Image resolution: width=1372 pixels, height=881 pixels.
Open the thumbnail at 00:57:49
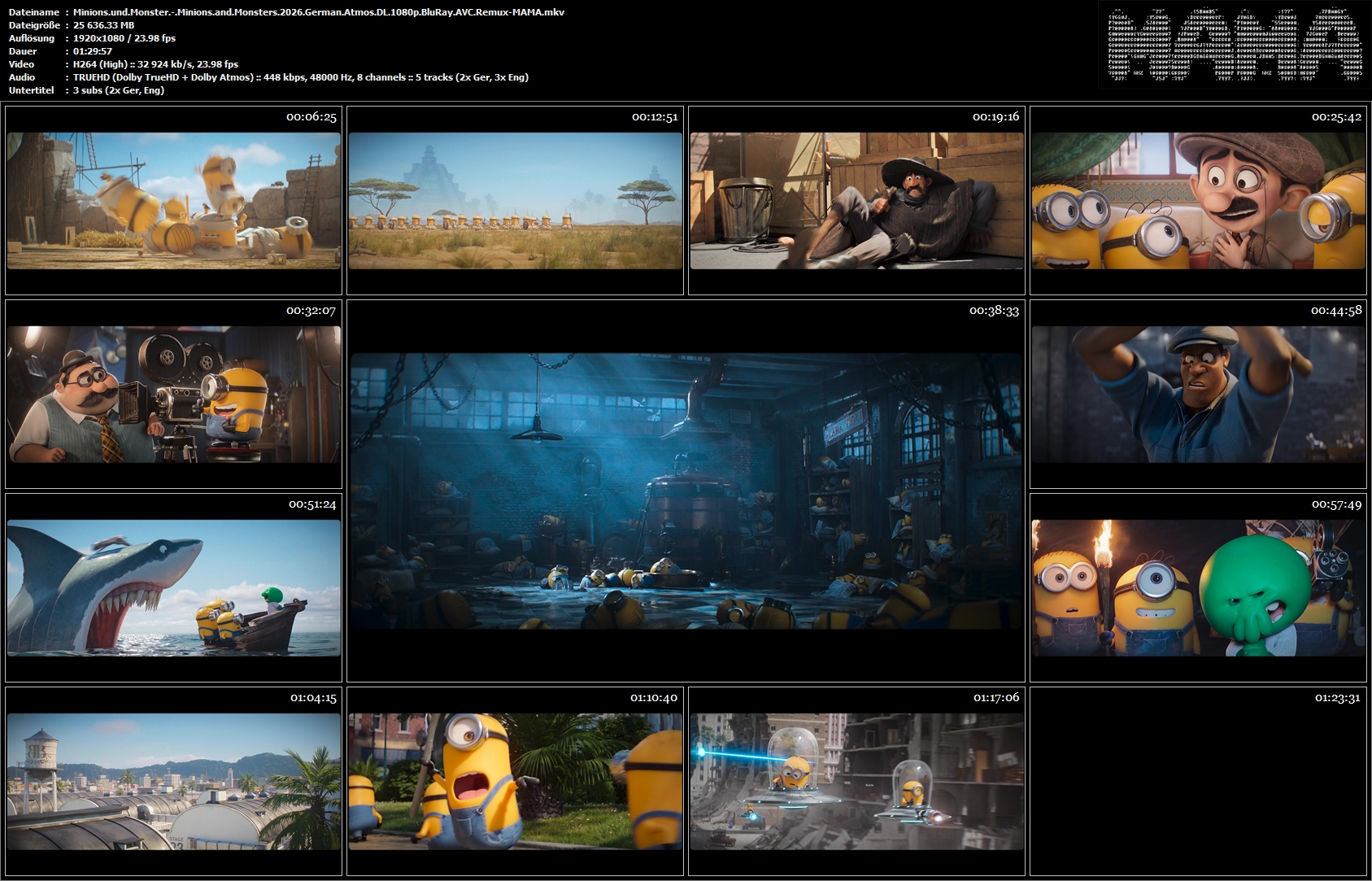pyautogui.click(x=1199, y=588)
